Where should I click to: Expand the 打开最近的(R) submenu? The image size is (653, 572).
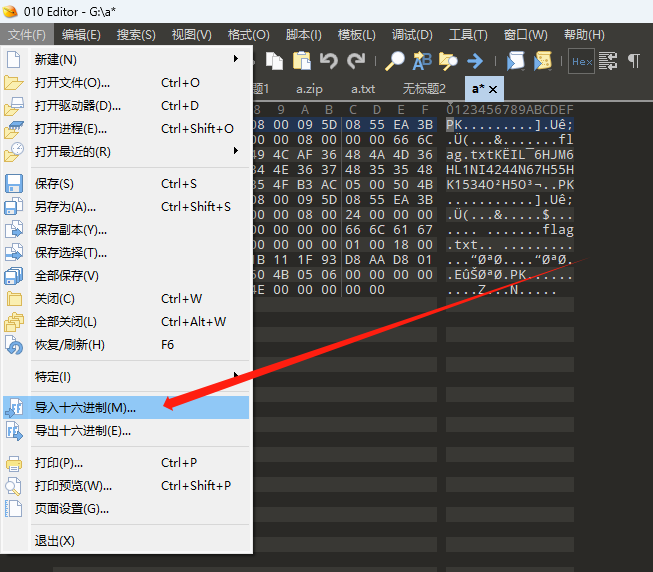point(236,151)
